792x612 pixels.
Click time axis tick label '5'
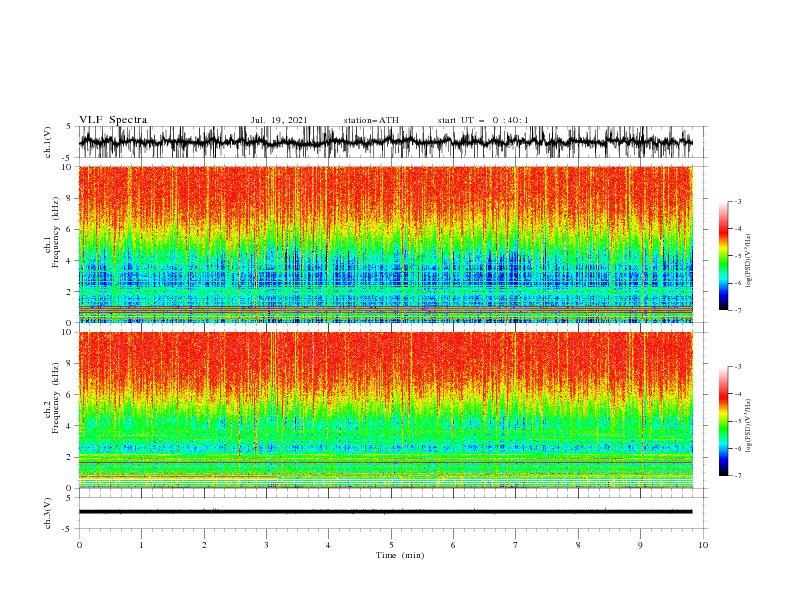point(391,545)
